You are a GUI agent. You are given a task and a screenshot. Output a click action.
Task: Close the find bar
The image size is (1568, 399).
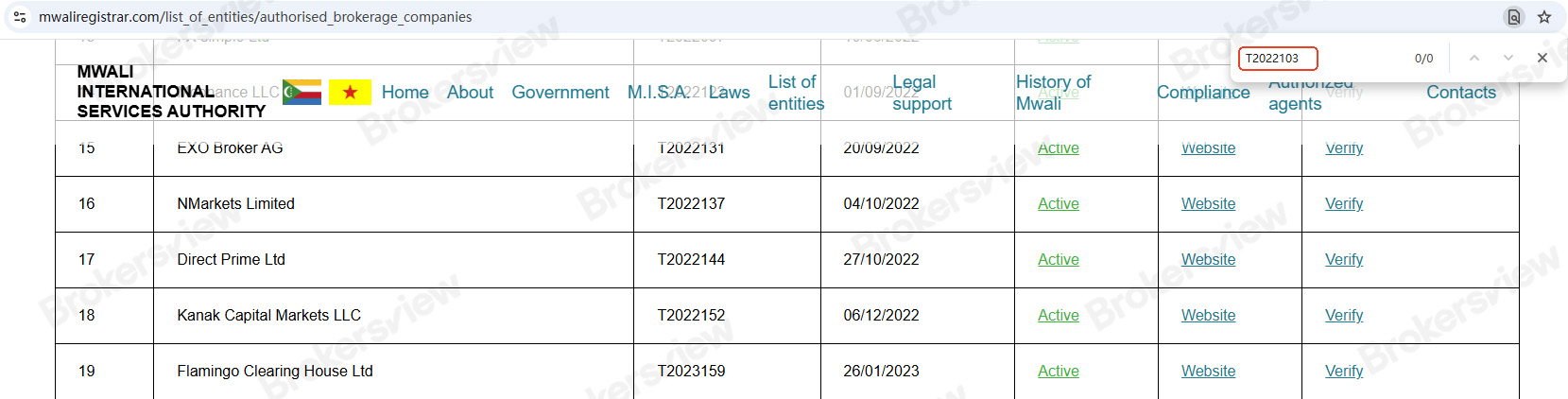pyautogui.click(x=1542, y=58)
